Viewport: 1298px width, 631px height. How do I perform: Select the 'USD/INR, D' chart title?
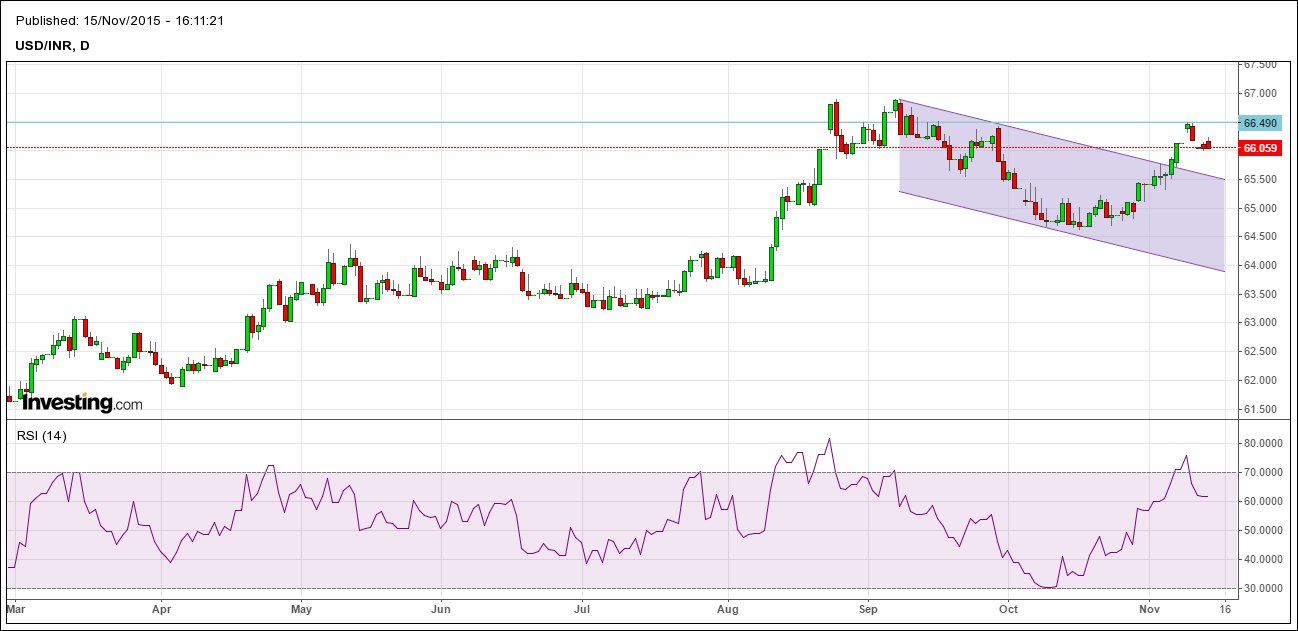[x=52, y=45]
